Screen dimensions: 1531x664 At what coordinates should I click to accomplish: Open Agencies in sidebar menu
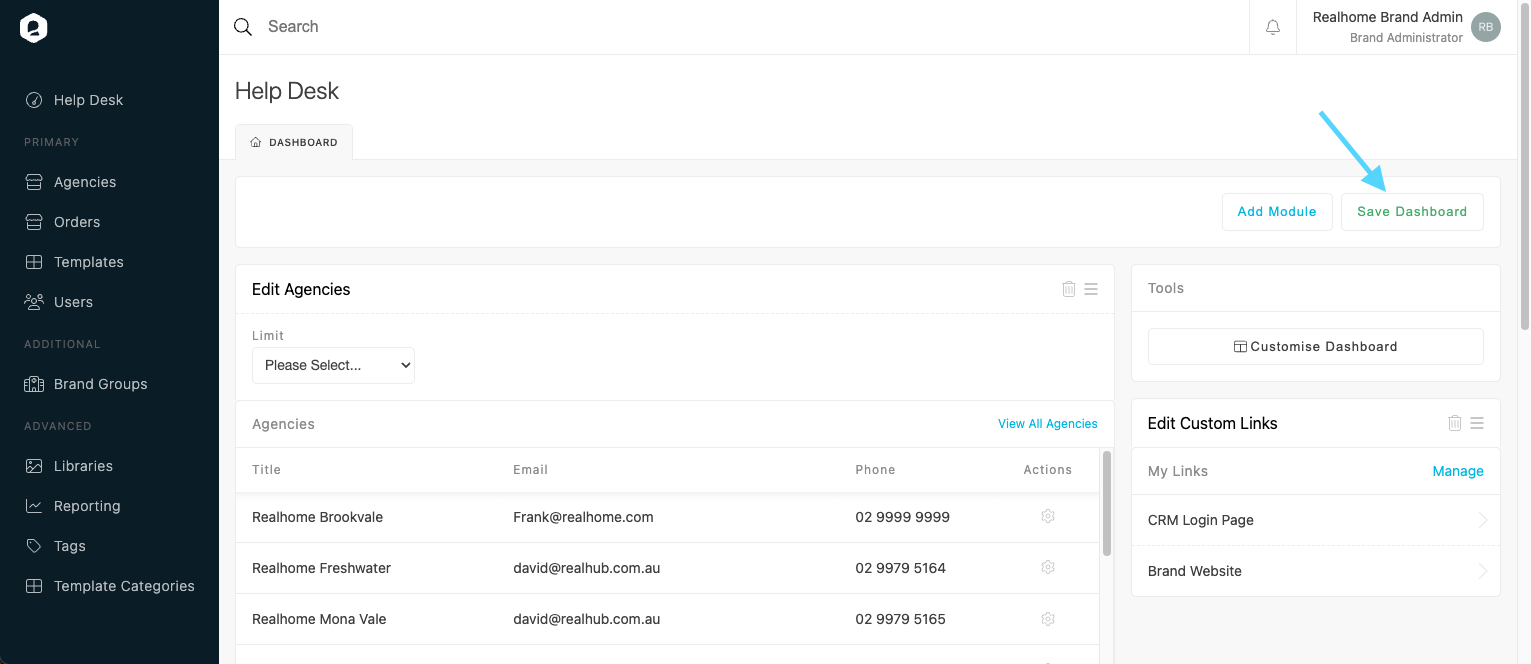pyautogui.click(x=85, y=182)
